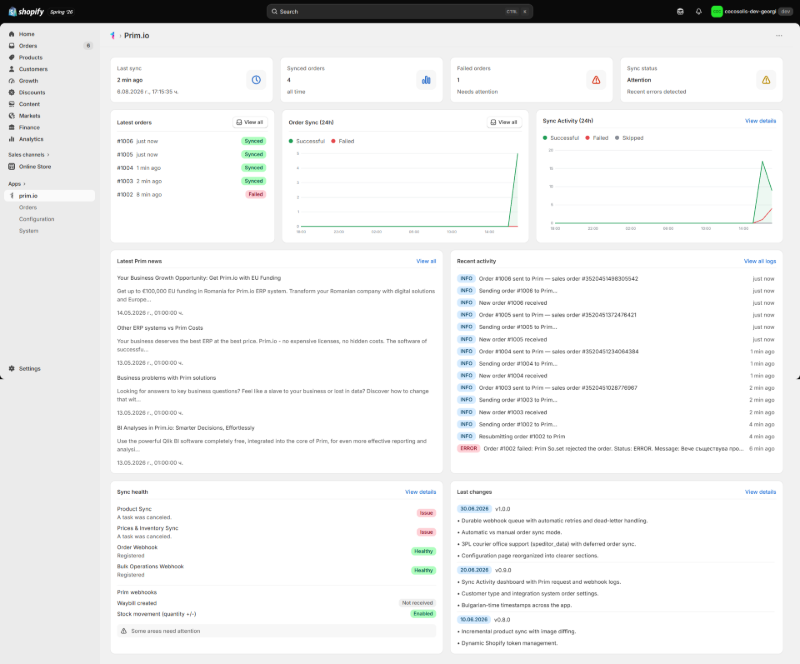
Task: Open the account menu avatar
Action: click(717, 11)
